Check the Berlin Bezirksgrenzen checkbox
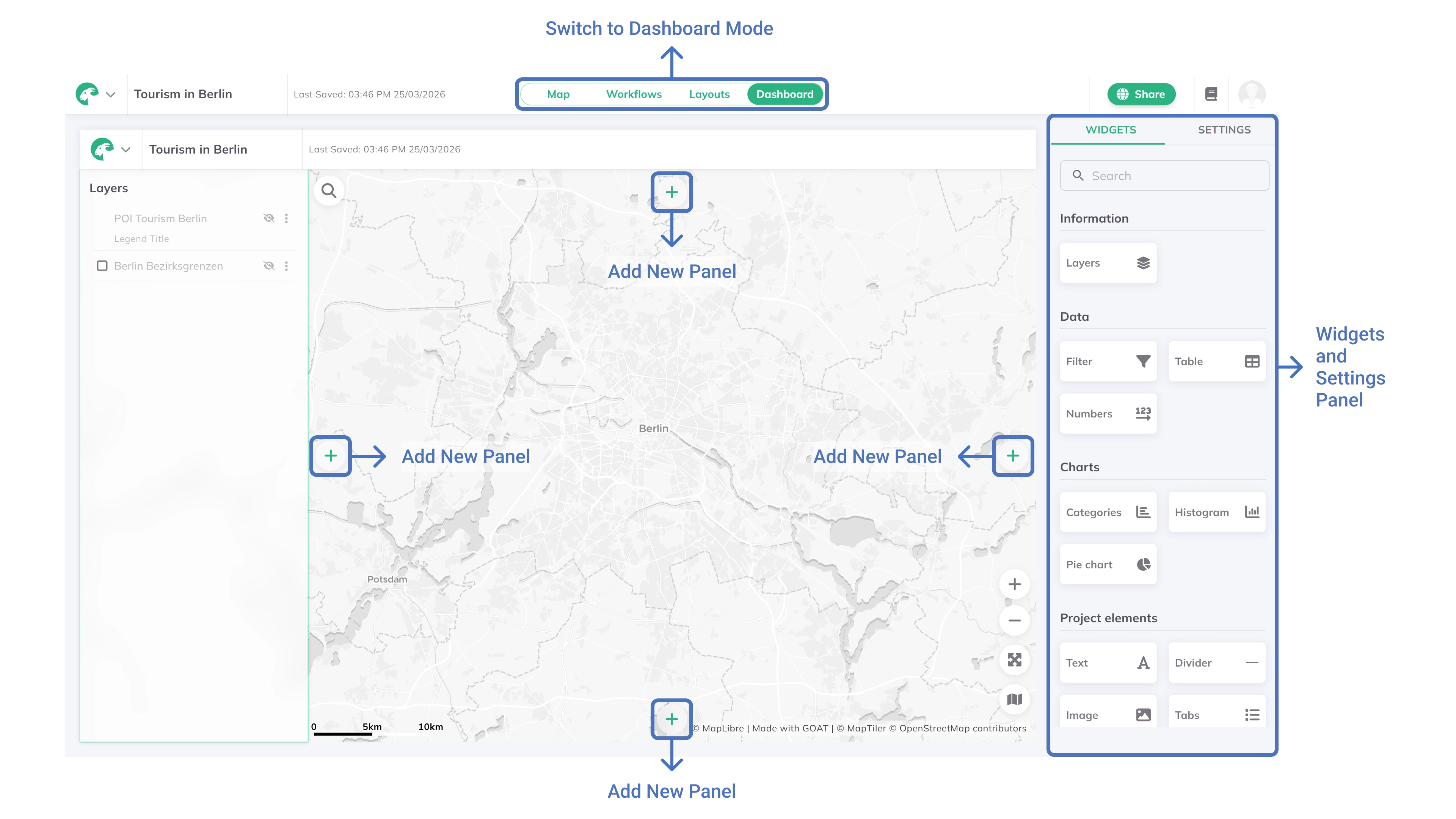1456x819 pixels. click(102, 266)
